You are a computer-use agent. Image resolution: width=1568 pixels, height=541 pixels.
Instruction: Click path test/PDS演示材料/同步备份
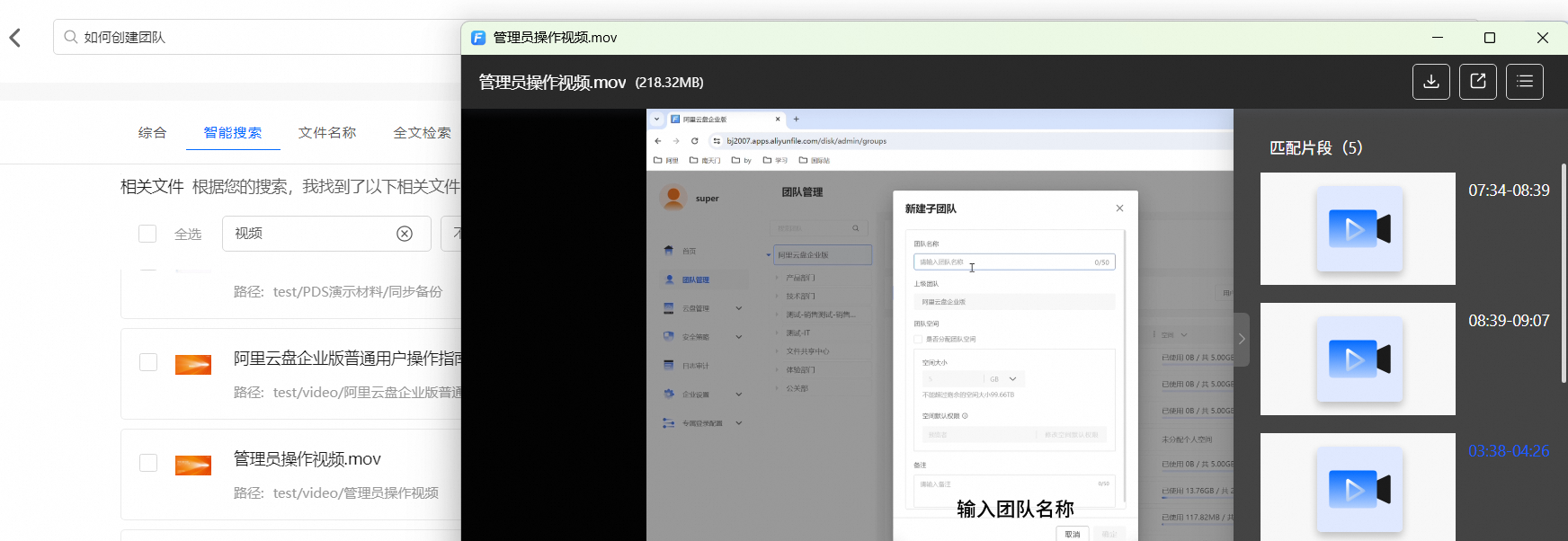(x=358, y=292)
